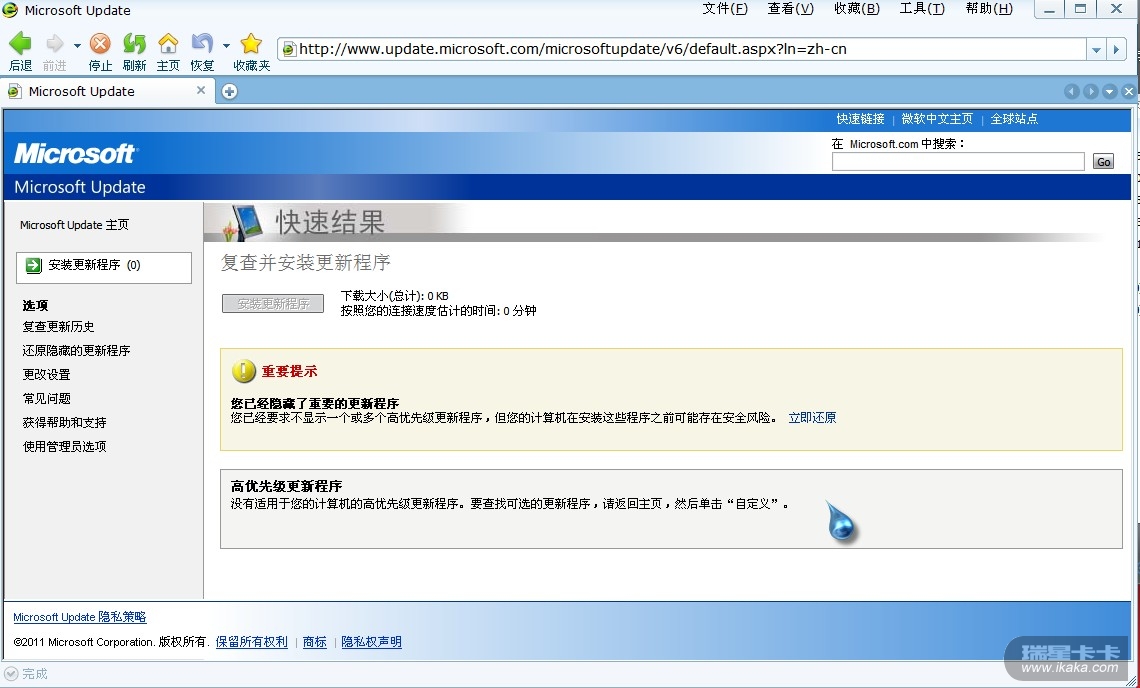The image size is (1140, 688).
Task: Click the Stop loading icon
Action: pos(100,44)
